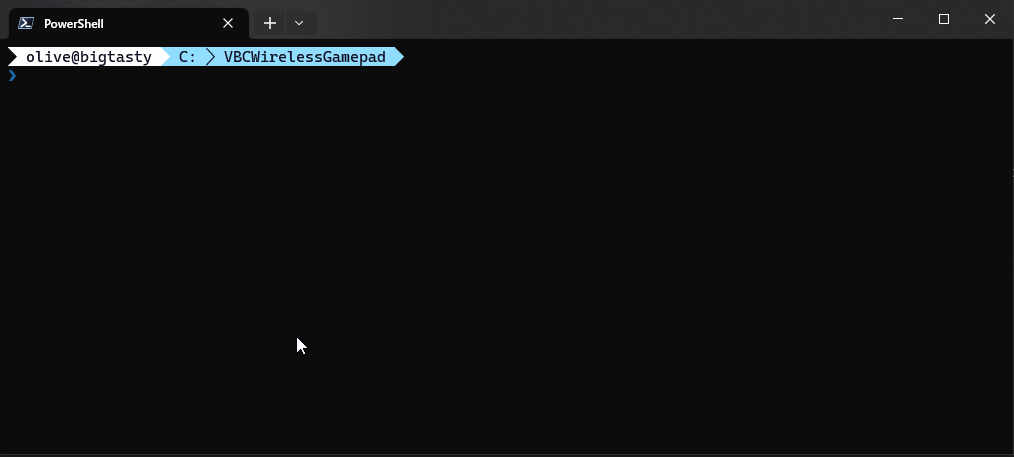Minimize the terminal window
This screenshot has width=1014, height=457.
point(898,19)
